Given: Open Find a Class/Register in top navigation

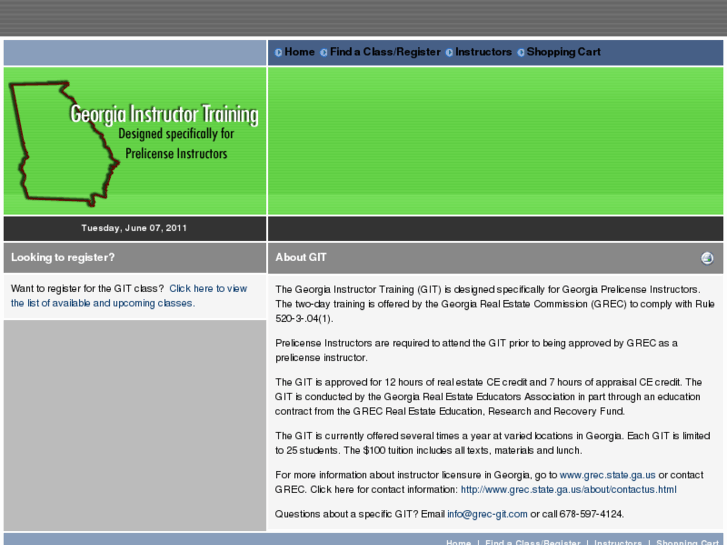Looking at the screenshot, I should tap(385, 52).
